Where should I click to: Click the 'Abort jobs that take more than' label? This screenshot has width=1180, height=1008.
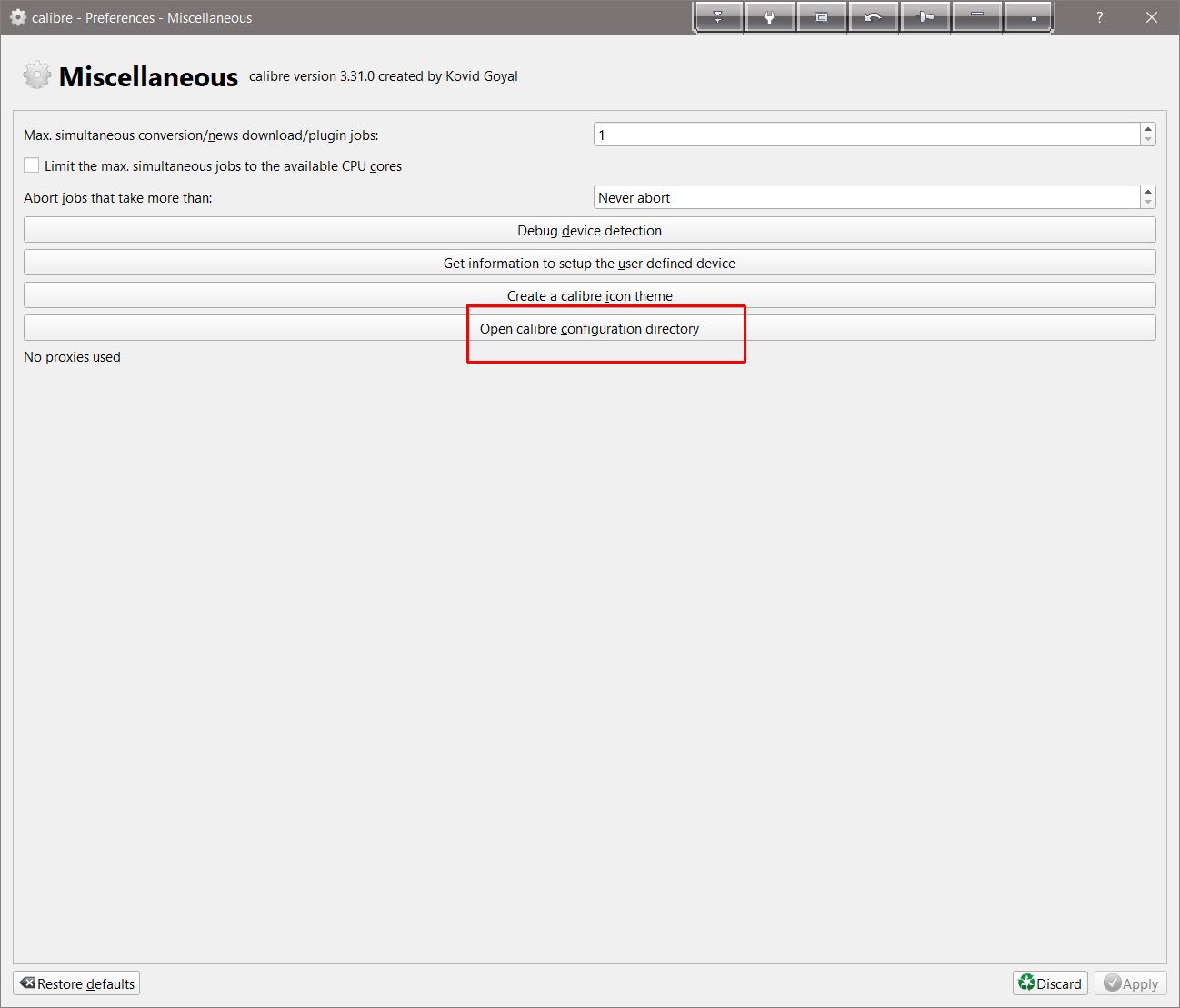coord(118,198)
